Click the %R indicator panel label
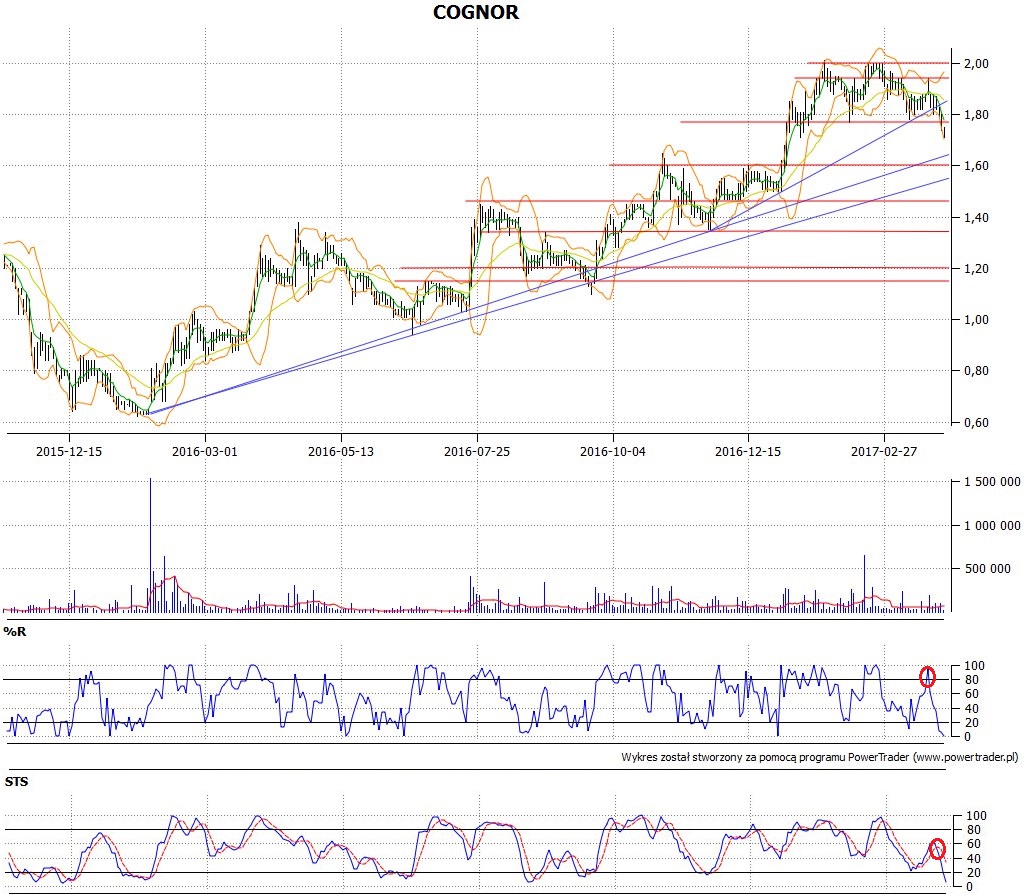 pyautogui.click(x=15, y=632)
